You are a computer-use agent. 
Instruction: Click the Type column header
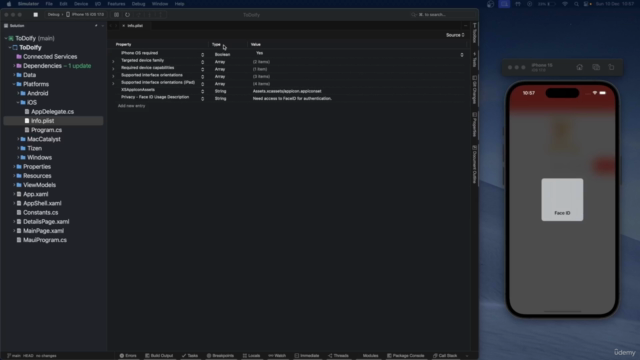(216, 44)
